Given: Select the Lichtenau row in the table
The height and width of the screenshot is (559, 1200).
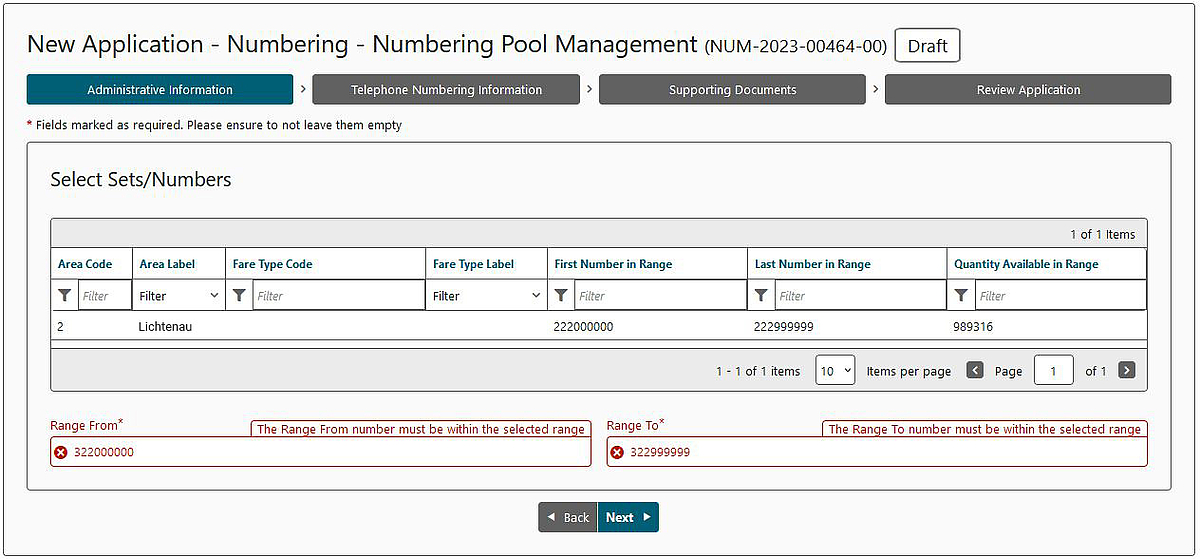Looking at the screenshot, I should (598, 327).
